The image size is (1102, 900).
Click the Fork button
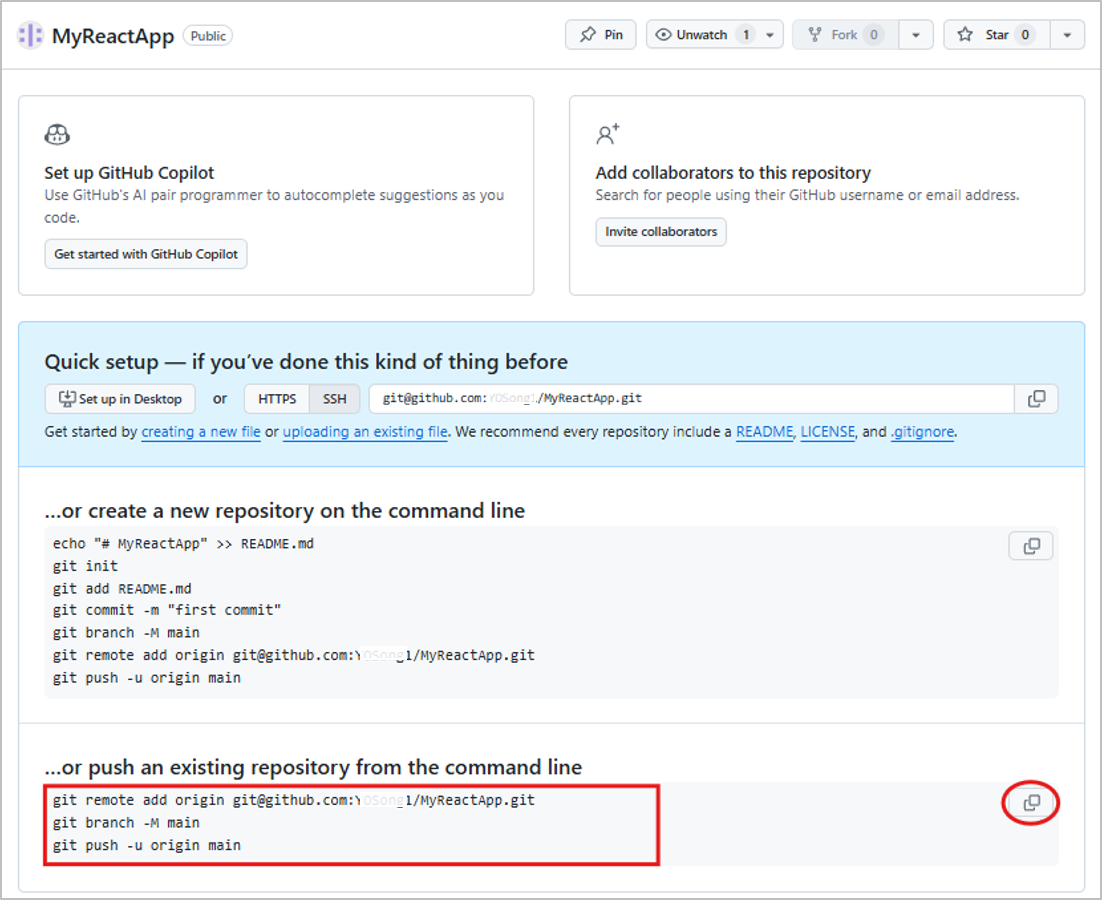[x=845, y=34]
